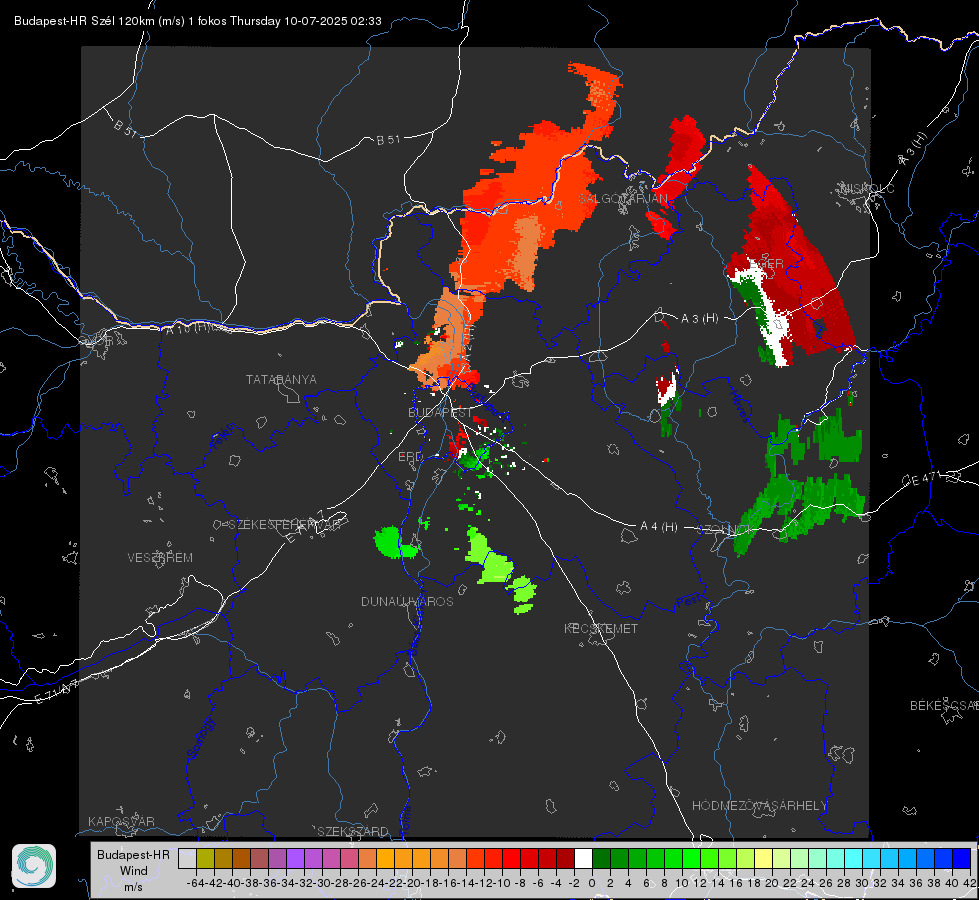Choose the bright red swatch between -10 and -8
Image resolution: width=979 pixels, height=900 pixels.
tap(511, 858)
